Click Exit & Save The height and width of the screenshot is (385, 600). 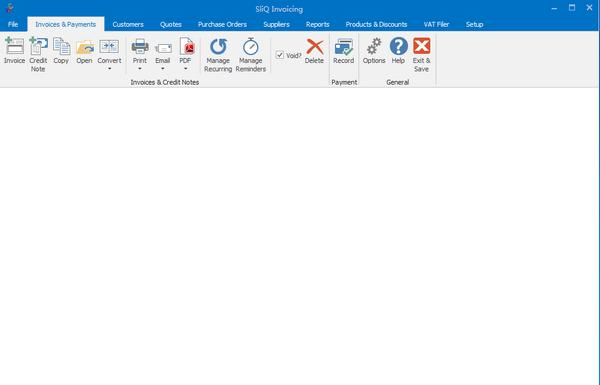(422, 55)
